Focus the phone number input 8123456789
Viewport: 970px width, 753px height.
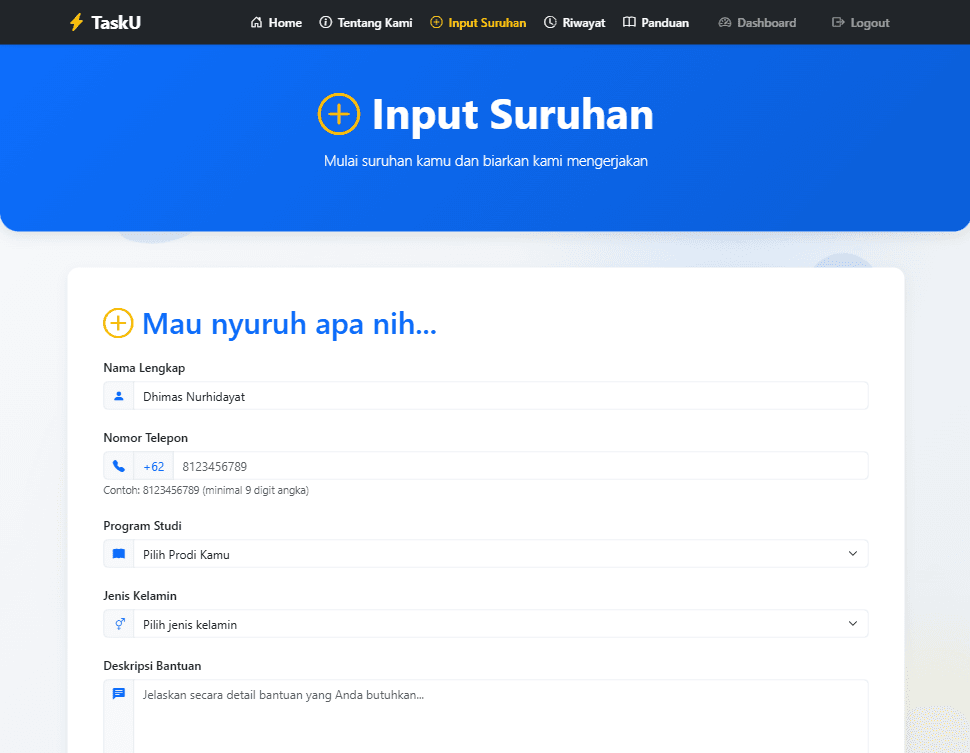pos(520,466)
